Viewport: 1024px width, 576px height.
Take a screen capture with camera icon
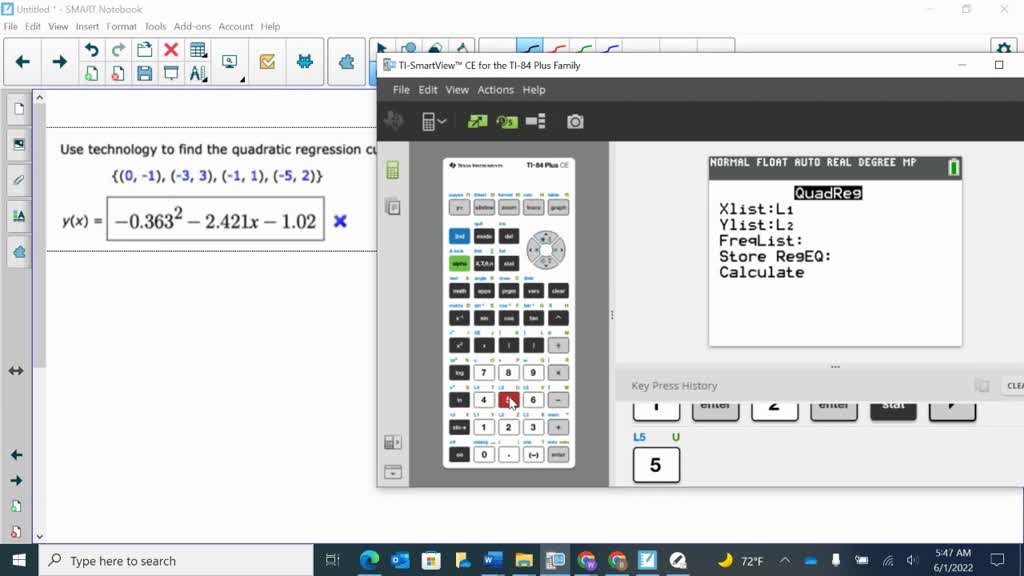pos(575,121)
